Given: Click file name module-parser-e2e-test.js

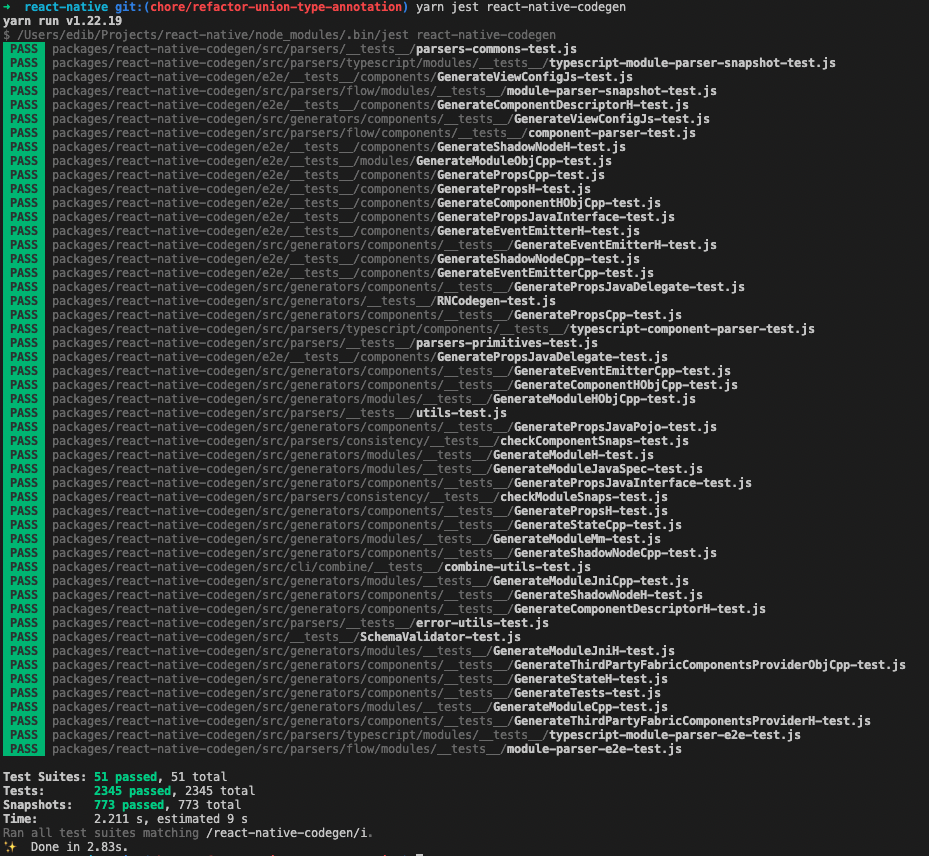Looking at the screenshot, I should pos(594,749).
